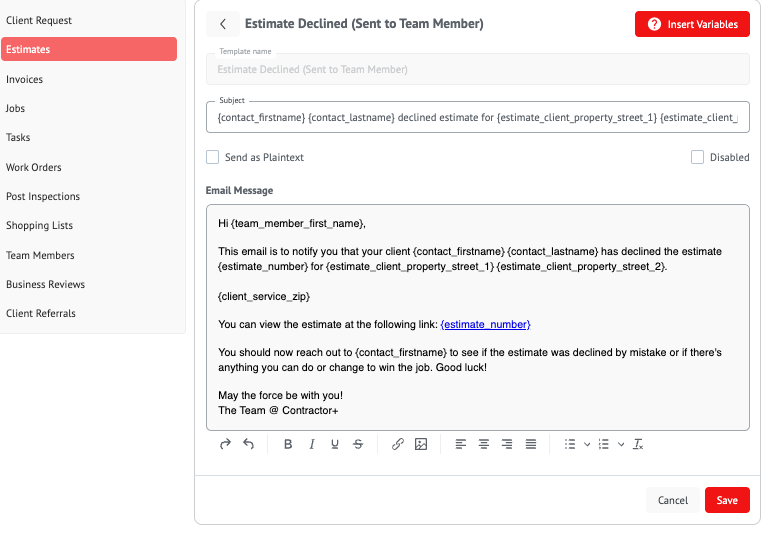772x535 pixels.
Task: Open Invoices in the sidebar
Action: pos(25,79)
